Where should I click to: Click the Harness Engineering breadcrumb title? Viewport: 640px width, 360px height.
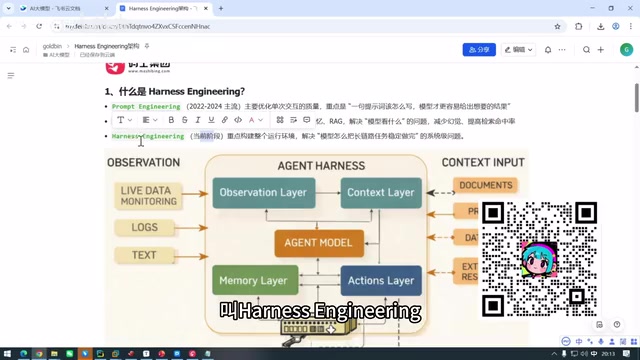[107, 46]
